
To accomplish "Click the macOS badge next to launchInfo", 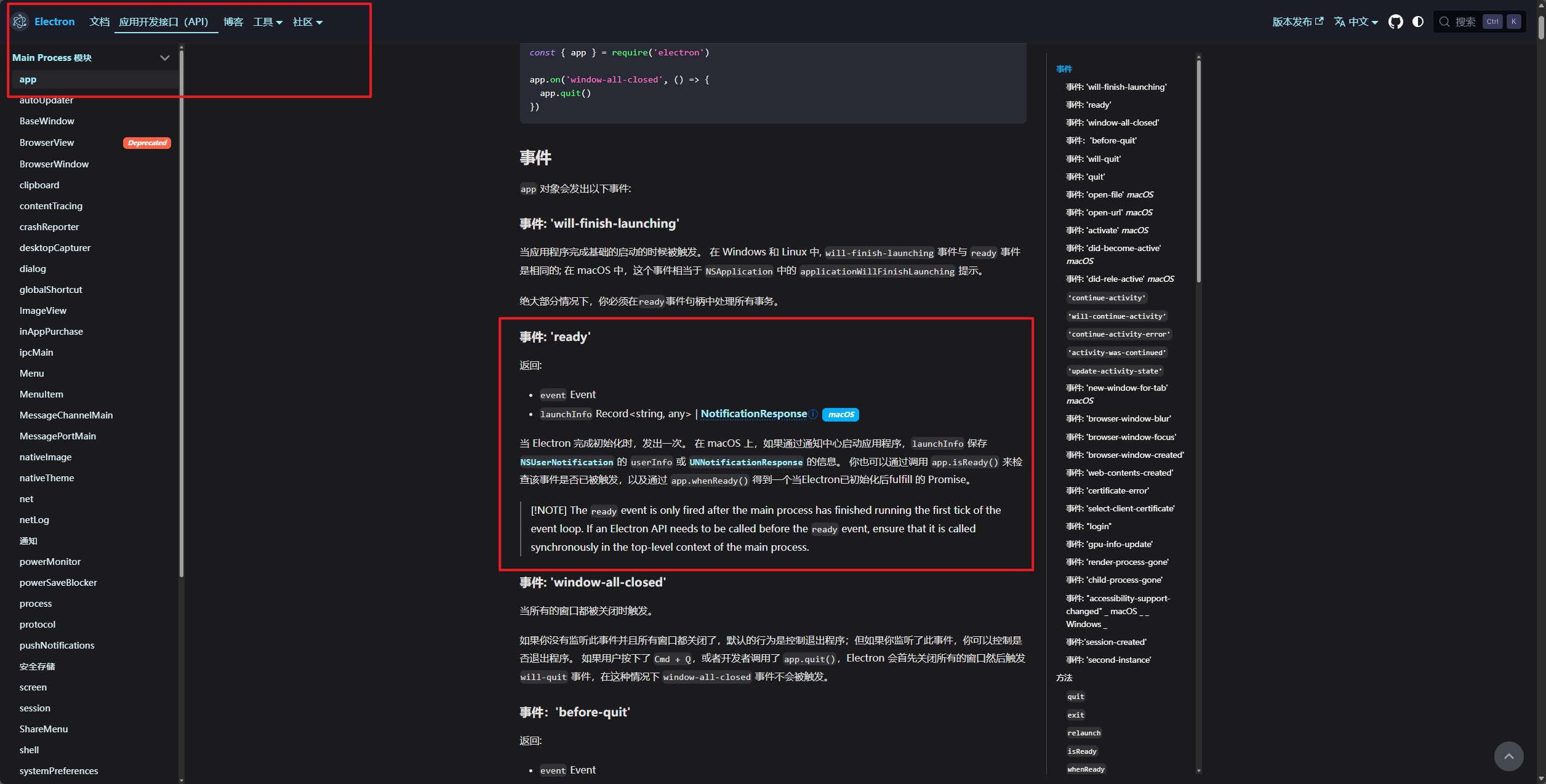I will 841,415.
